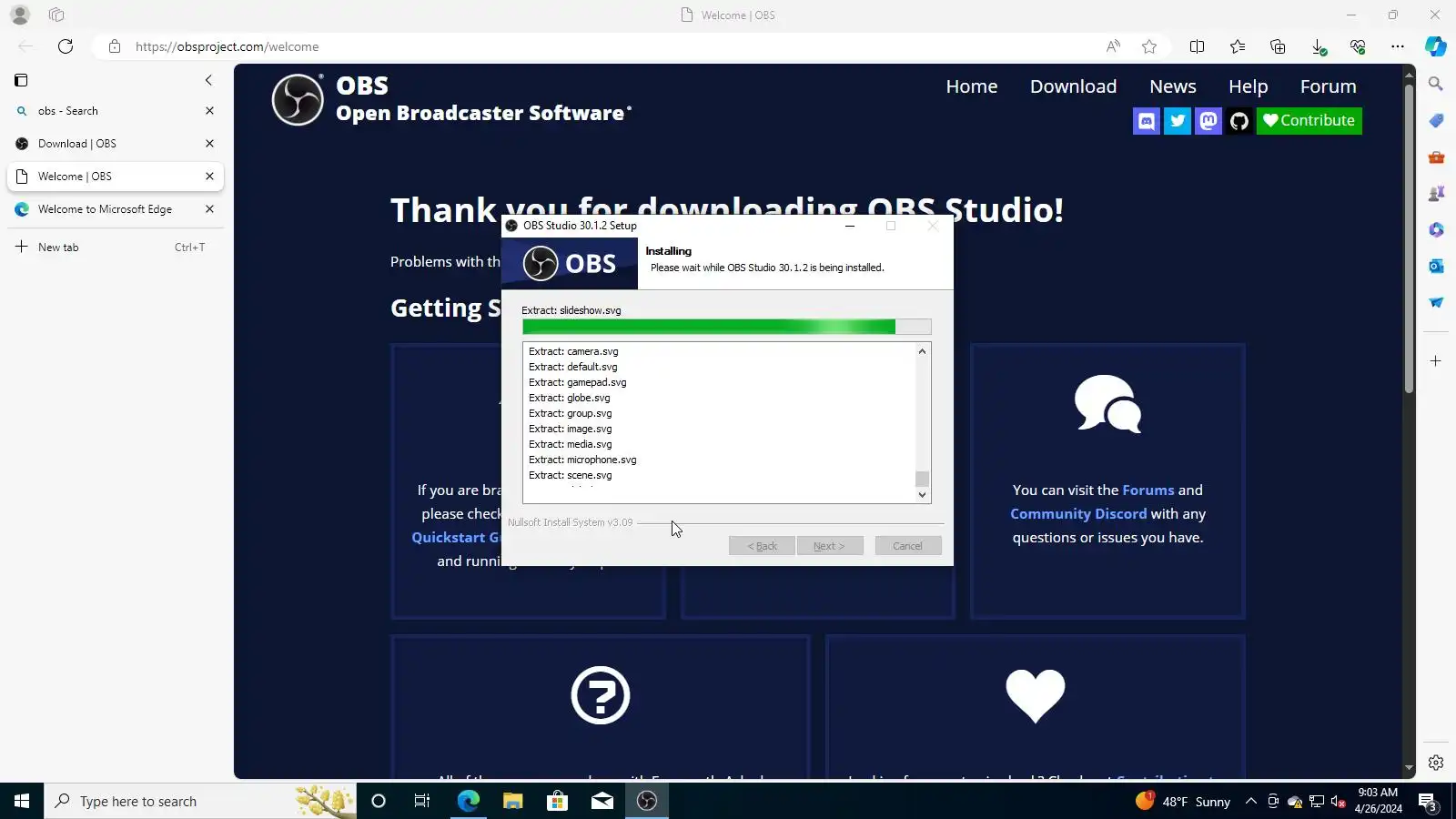
Task: Open Help in OBS site navigation
Action: (x=1249, y=86)
